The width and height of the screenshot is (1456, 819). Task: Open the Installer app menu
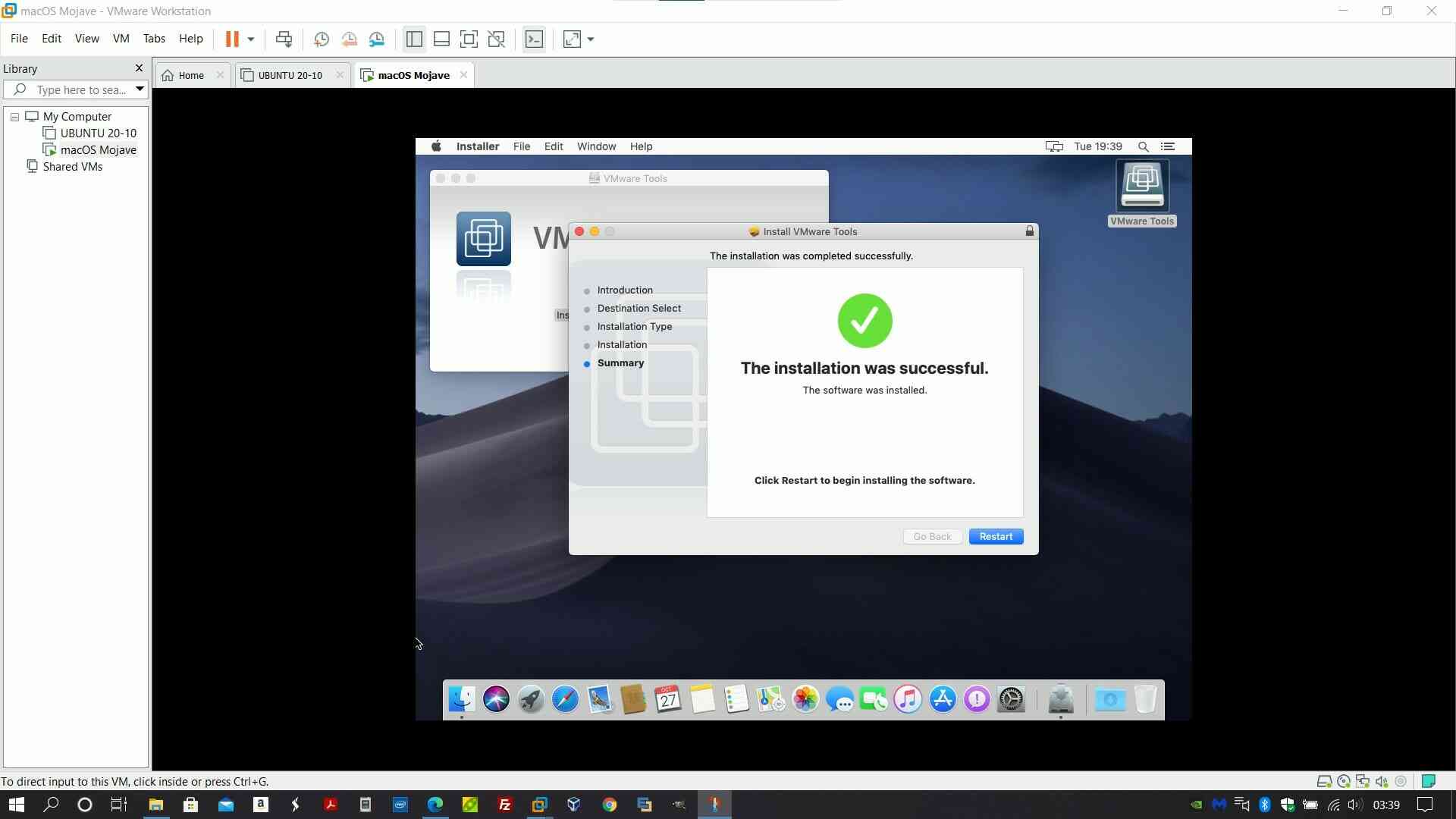477,146
